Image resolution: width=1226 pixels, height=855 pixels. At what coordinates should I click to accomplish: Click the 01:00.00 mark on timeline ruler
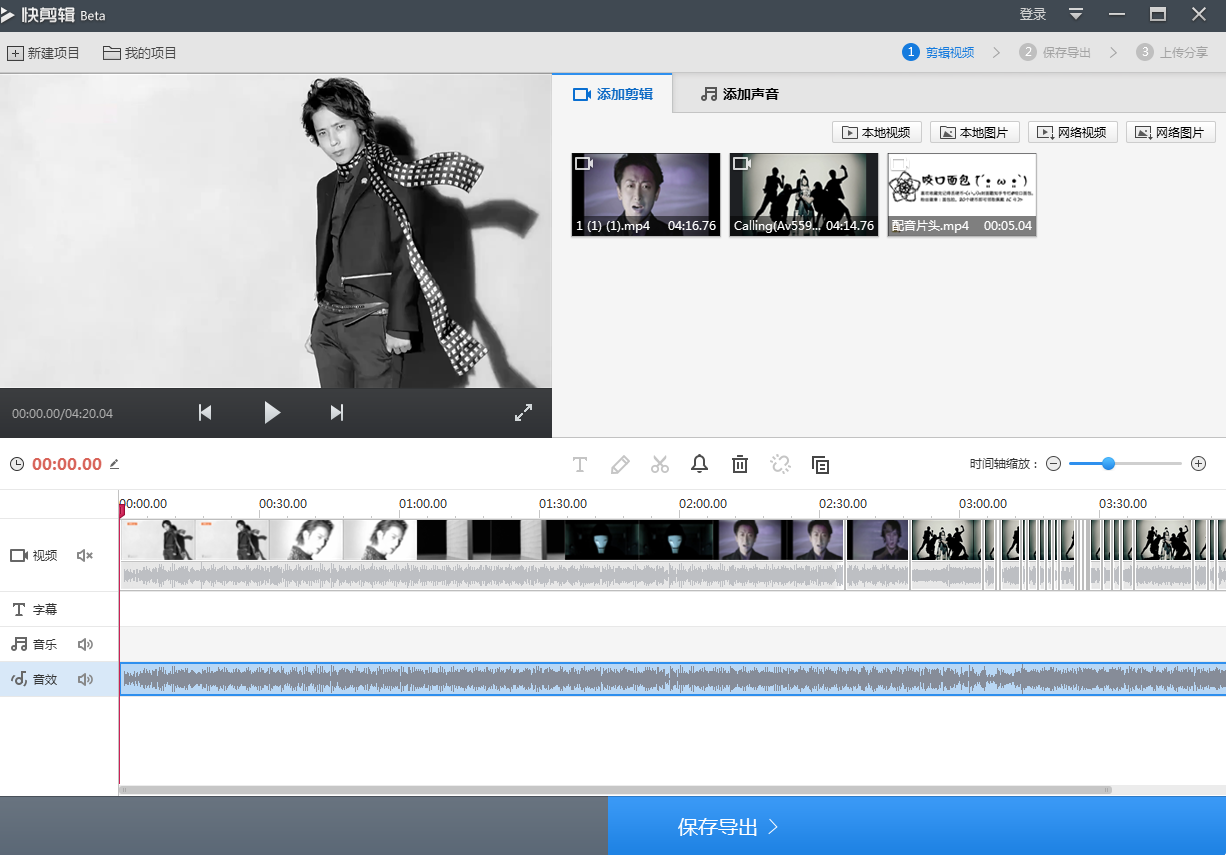423,503
